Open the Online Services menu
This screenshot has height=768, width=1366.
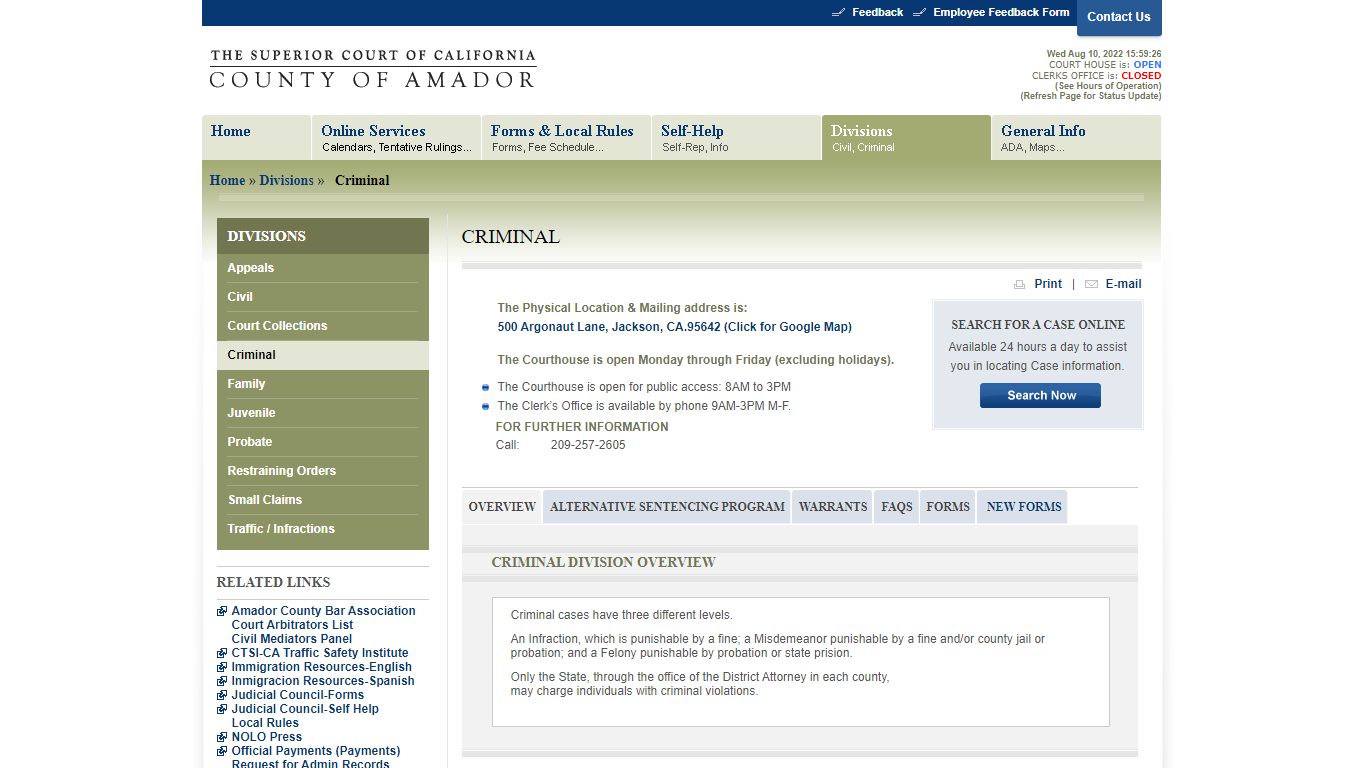(396, 138)
